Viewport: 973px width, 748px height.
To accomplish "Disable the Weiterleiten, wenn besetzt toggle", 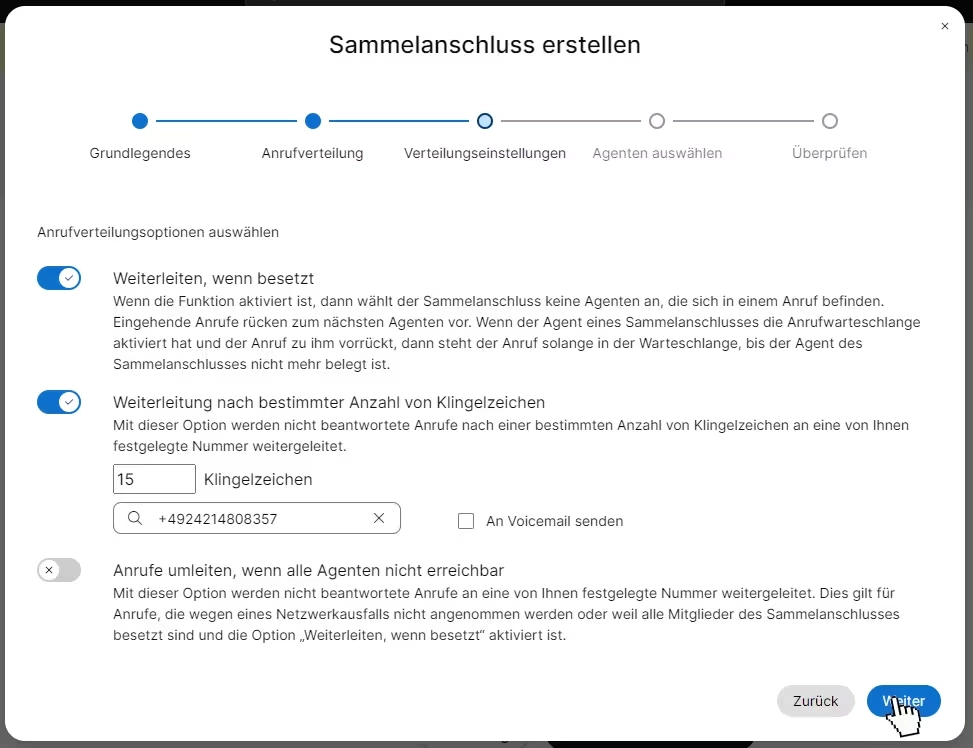I will tap(59, 278).
